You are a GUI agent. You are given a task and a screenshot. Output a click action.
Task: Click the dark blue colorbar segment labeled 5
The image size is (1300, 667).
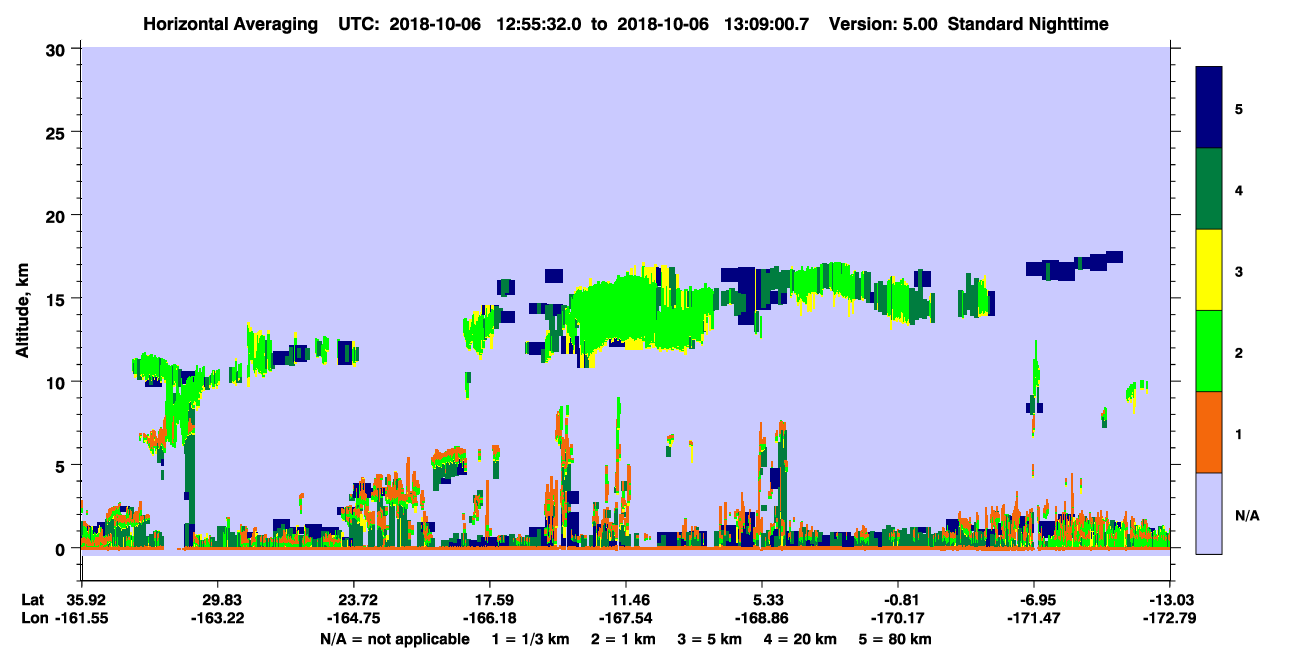1209,108
